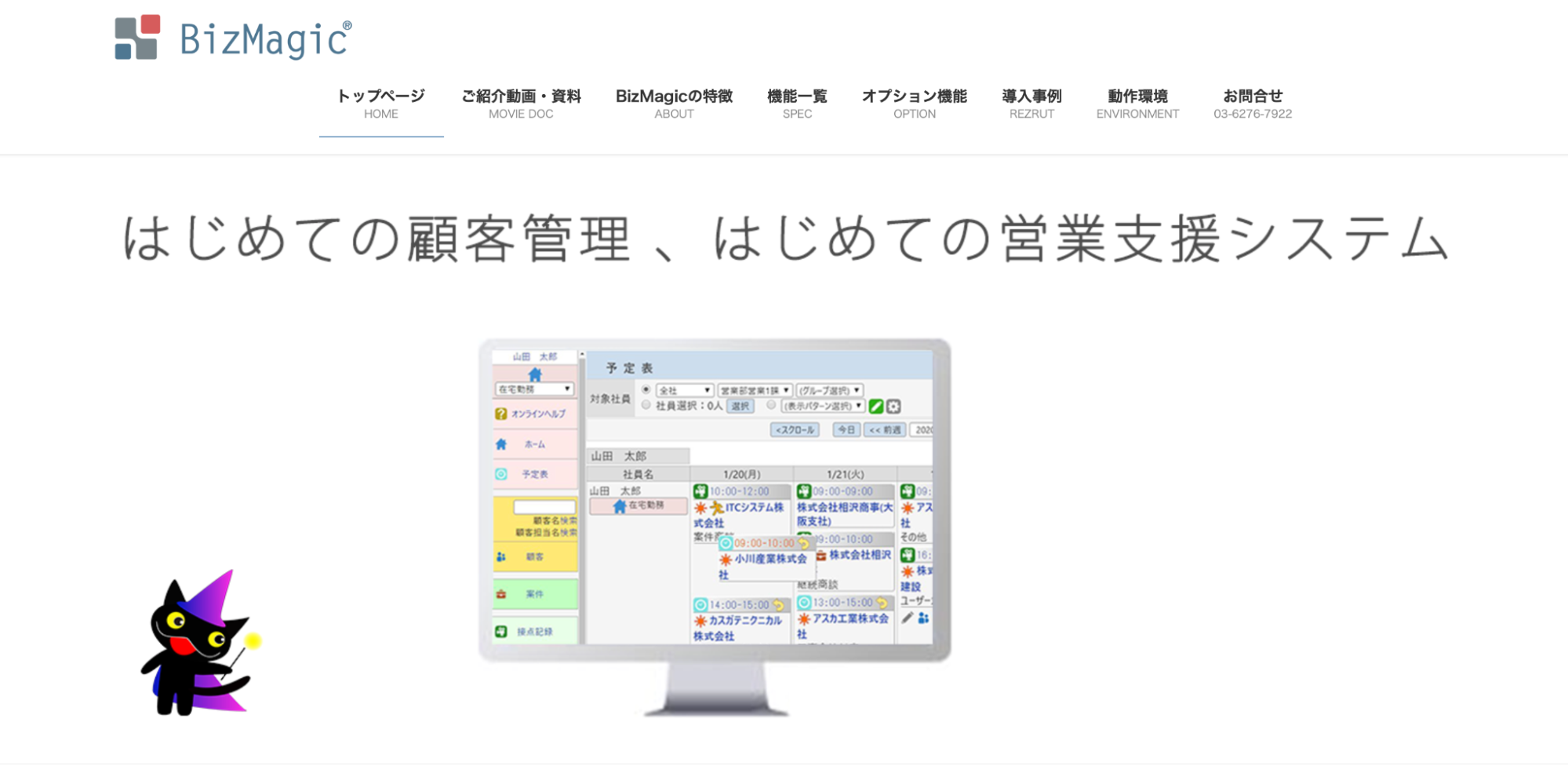Click the people icon beside 顧客 in sidebar

click(x=501, y=556)
